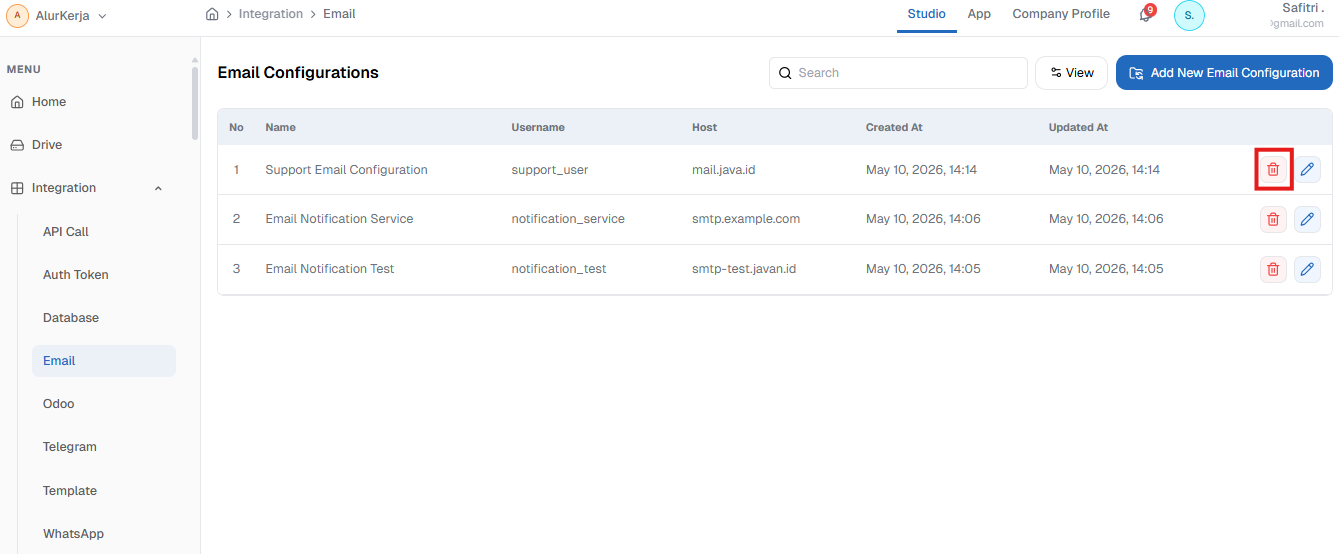Delete the Email Notification Test row

pyautogui.click(x=1273, y=269)
